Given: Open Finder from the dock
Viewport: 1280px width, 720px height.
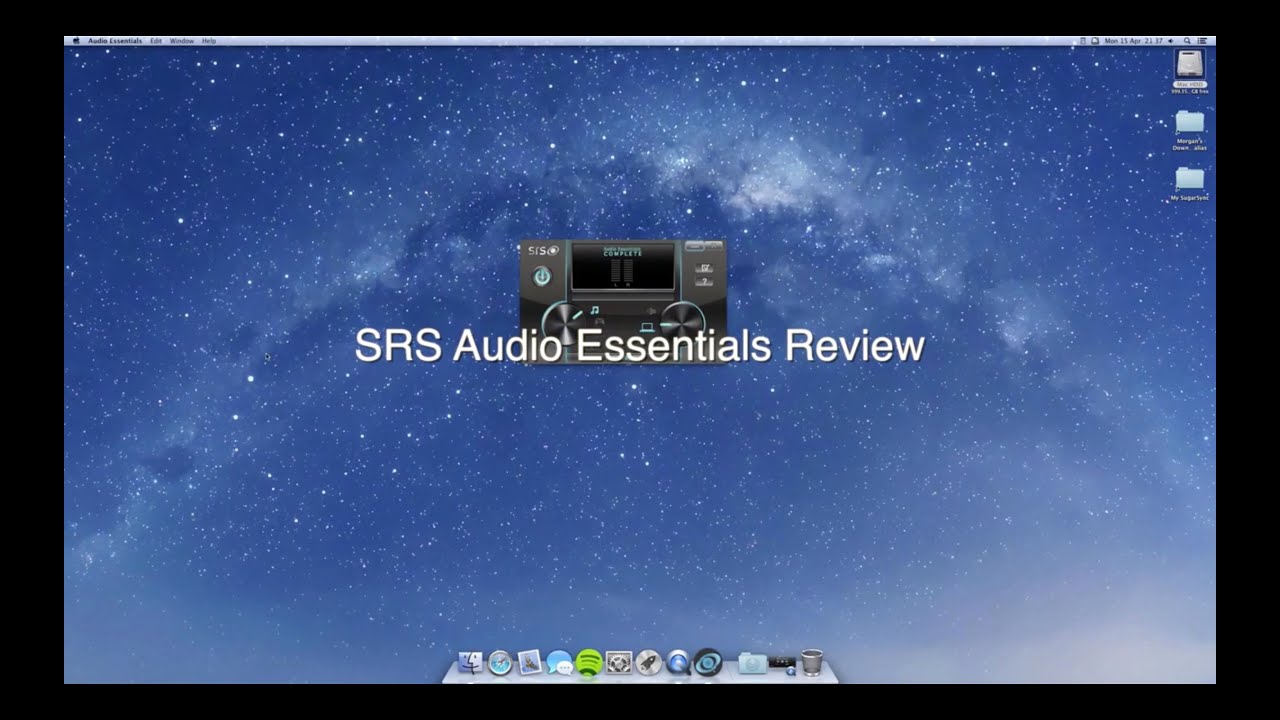Looking at the screenshot, I should [470, 662].
